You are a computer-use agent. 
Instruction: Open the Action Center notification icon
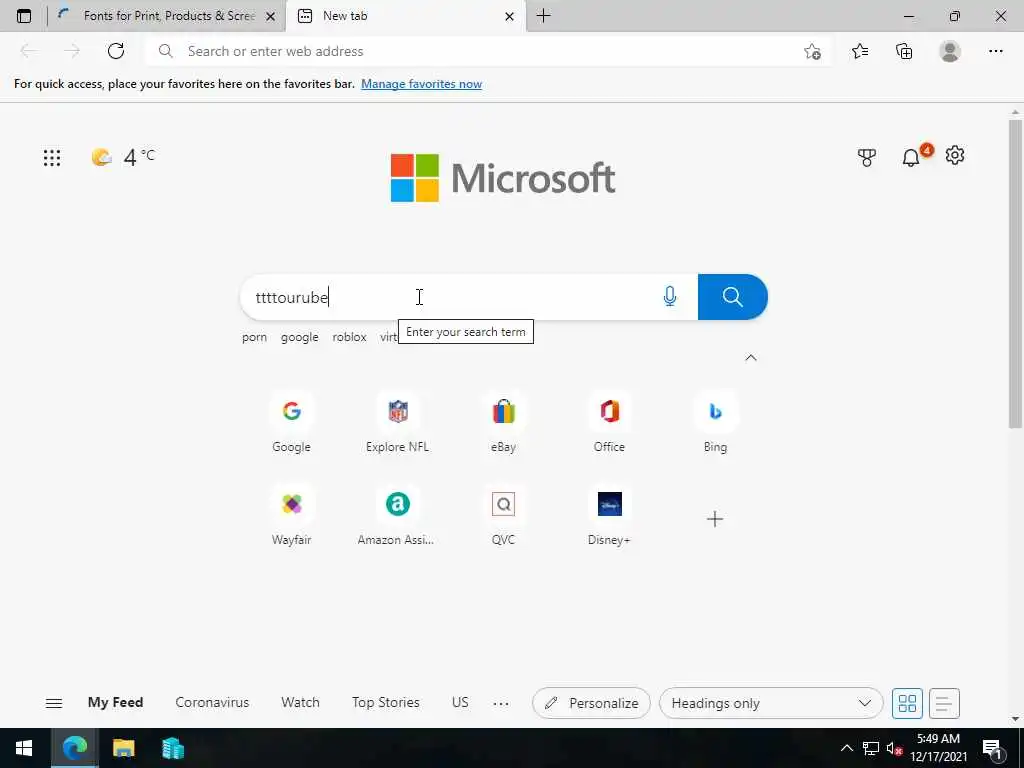tap(992, 748)
